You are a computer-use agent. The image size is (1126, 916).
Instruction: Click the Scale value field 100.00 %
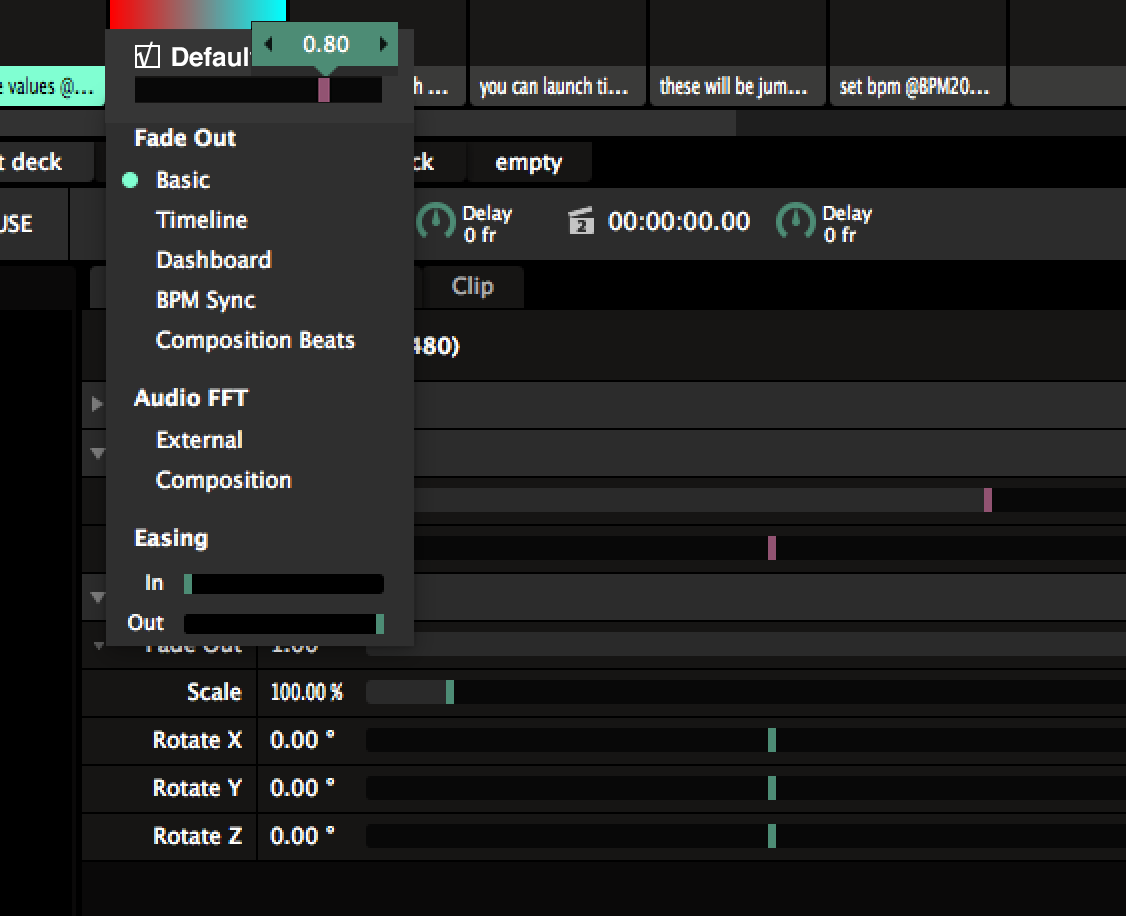coord(307,692)
